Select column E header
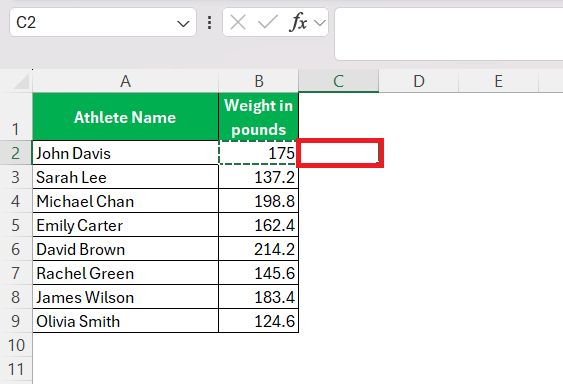The height and width of the screenshot is (384, 563). (499, 81)
